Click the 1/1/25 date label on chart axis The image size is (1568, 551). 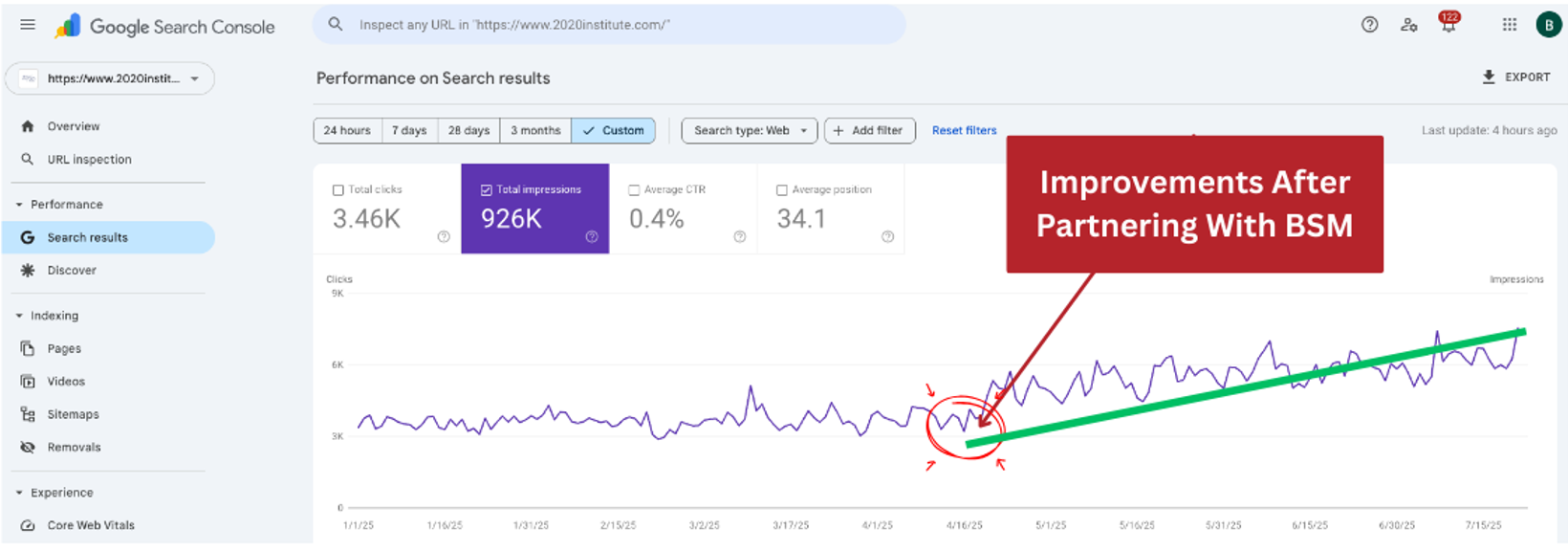(x=359, y=525)
